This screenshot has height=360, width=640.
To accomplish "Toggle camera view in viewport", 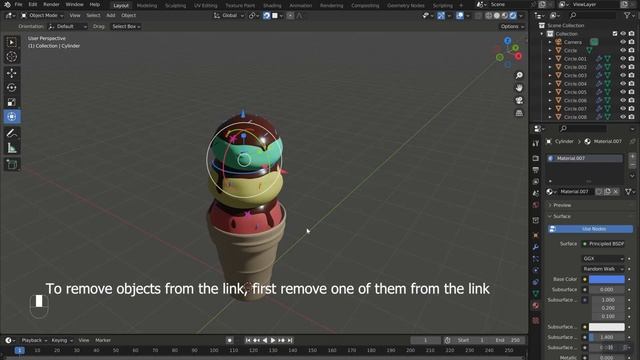I will [519, 100].
